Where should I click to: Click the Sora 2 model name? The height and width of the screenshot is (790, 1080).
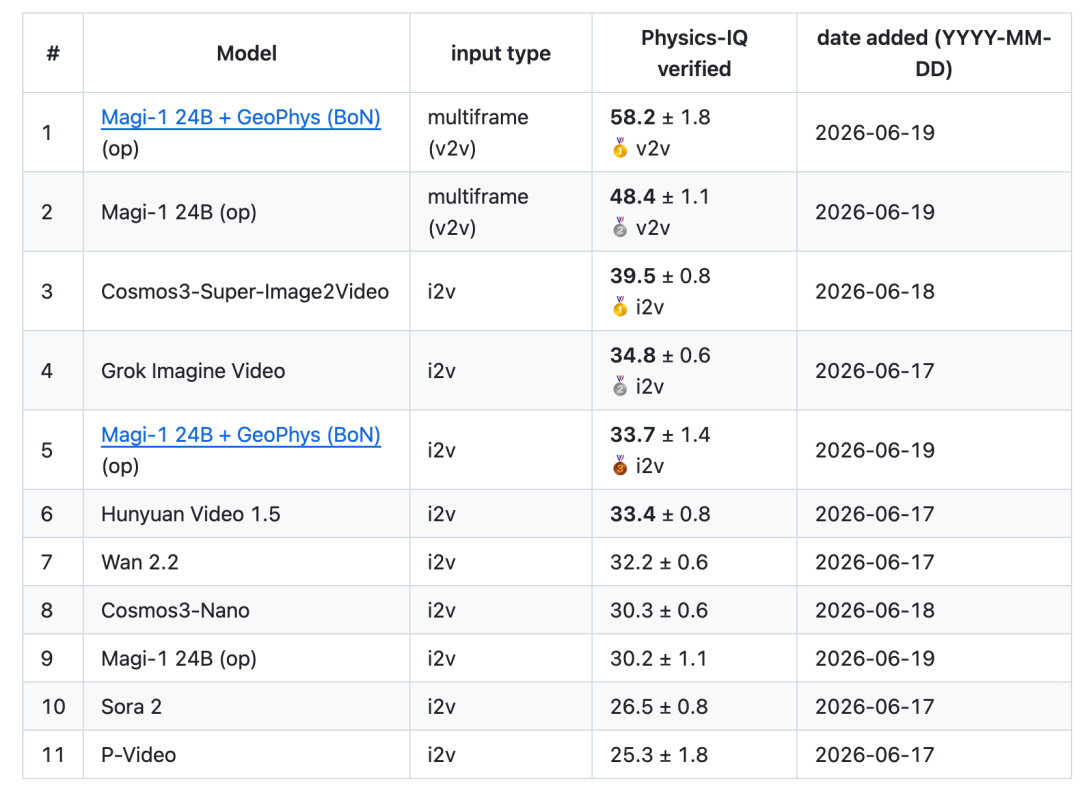pos(132,707)
